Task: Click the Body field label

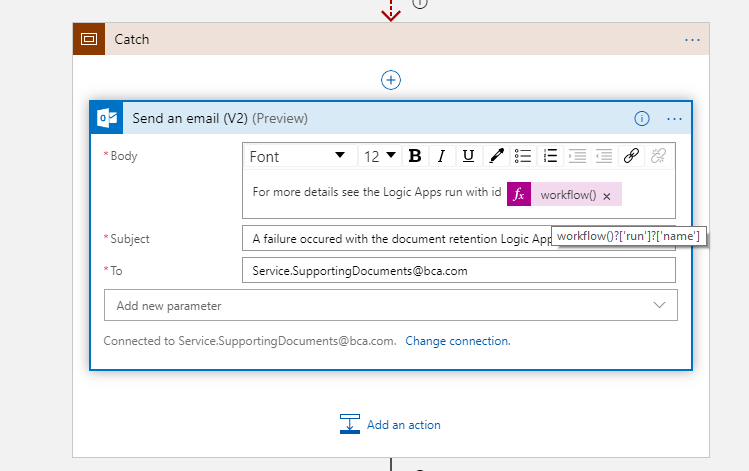Action: [124, 156]
